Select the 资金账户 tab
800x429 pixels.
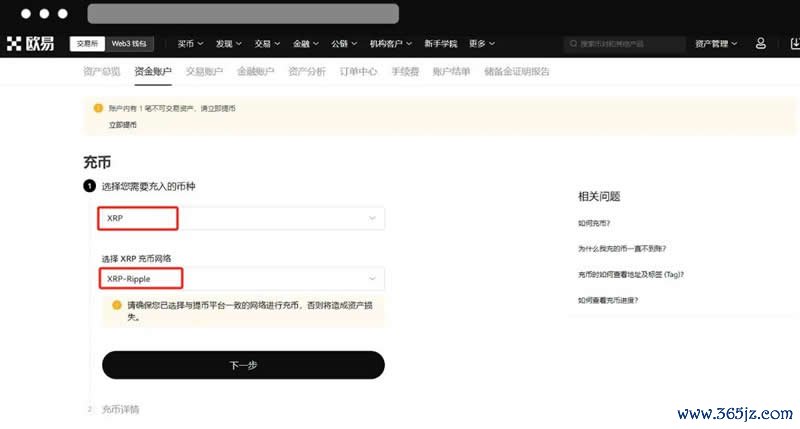[x=153, y=71]
